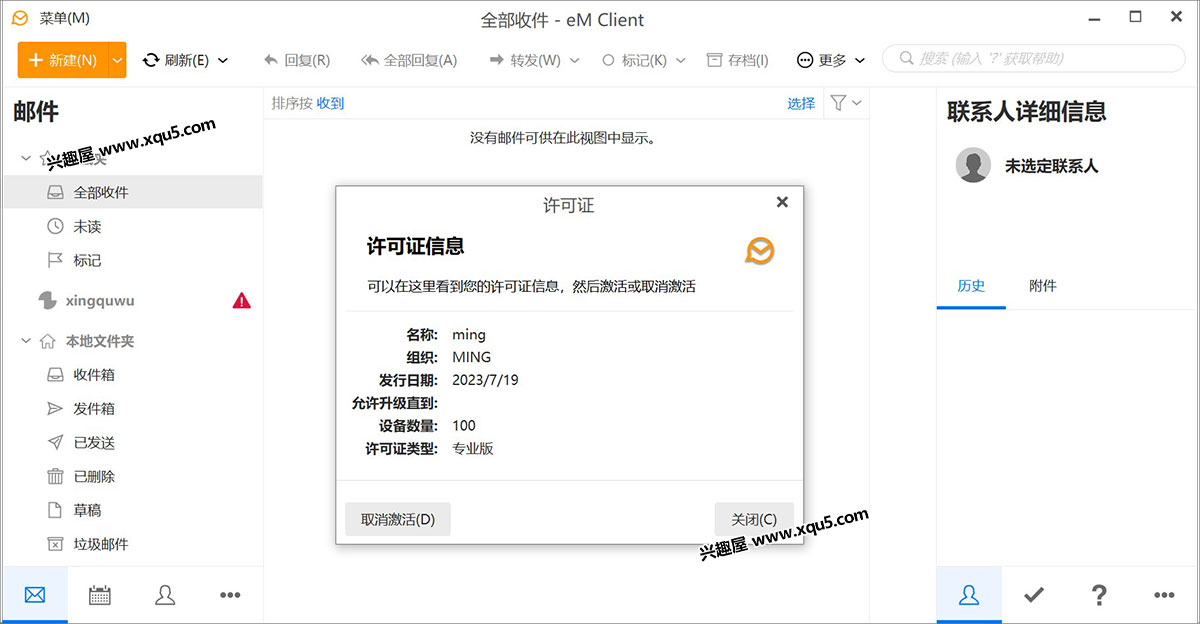Click issue date value 2023/7/19

[485, 380]
